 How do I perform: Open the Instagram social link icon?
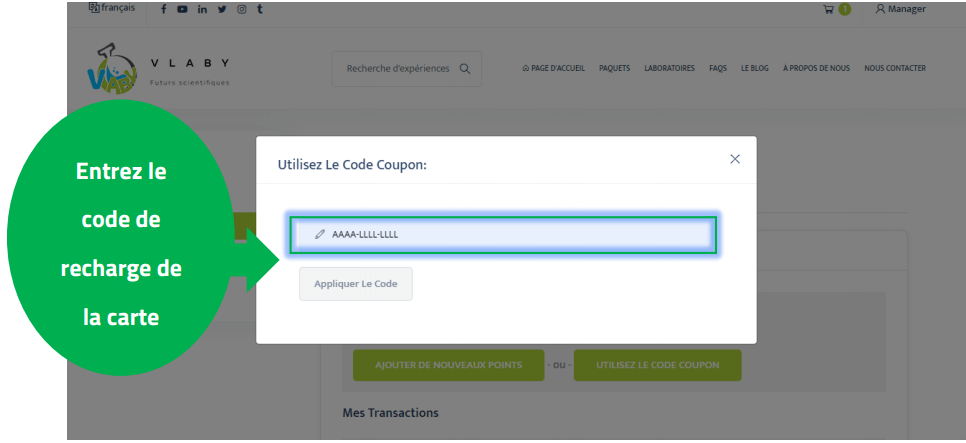coord(241,9)
